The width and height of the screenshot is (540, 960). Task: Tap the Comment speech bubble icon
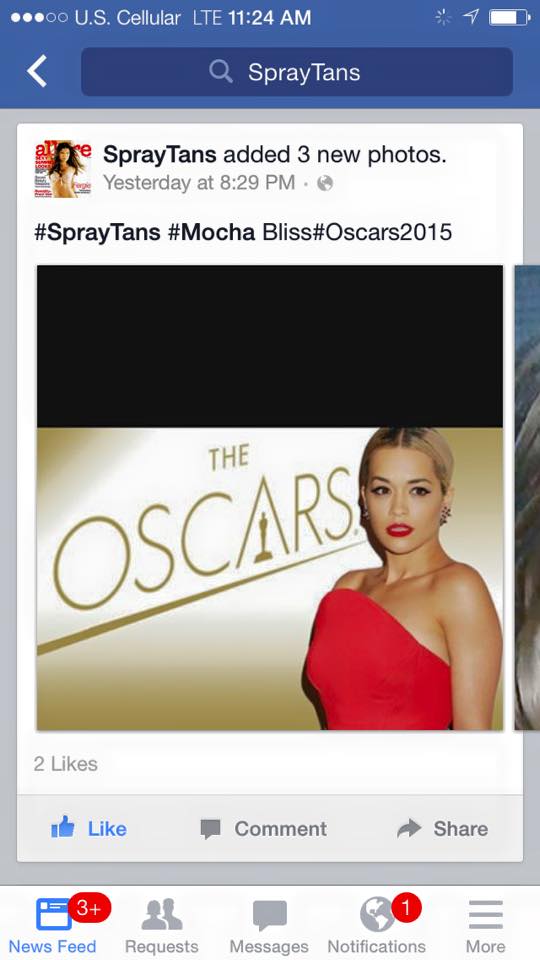pos(210,829)
